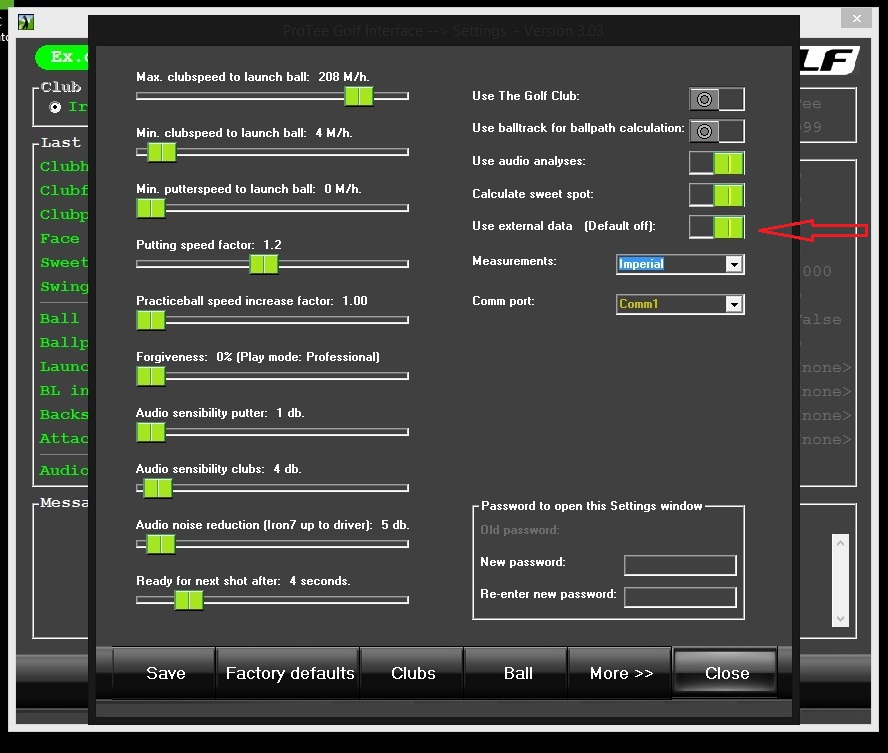Open the Clubs settings page
This screenshot has width=888, height=753.
point(413,673)
